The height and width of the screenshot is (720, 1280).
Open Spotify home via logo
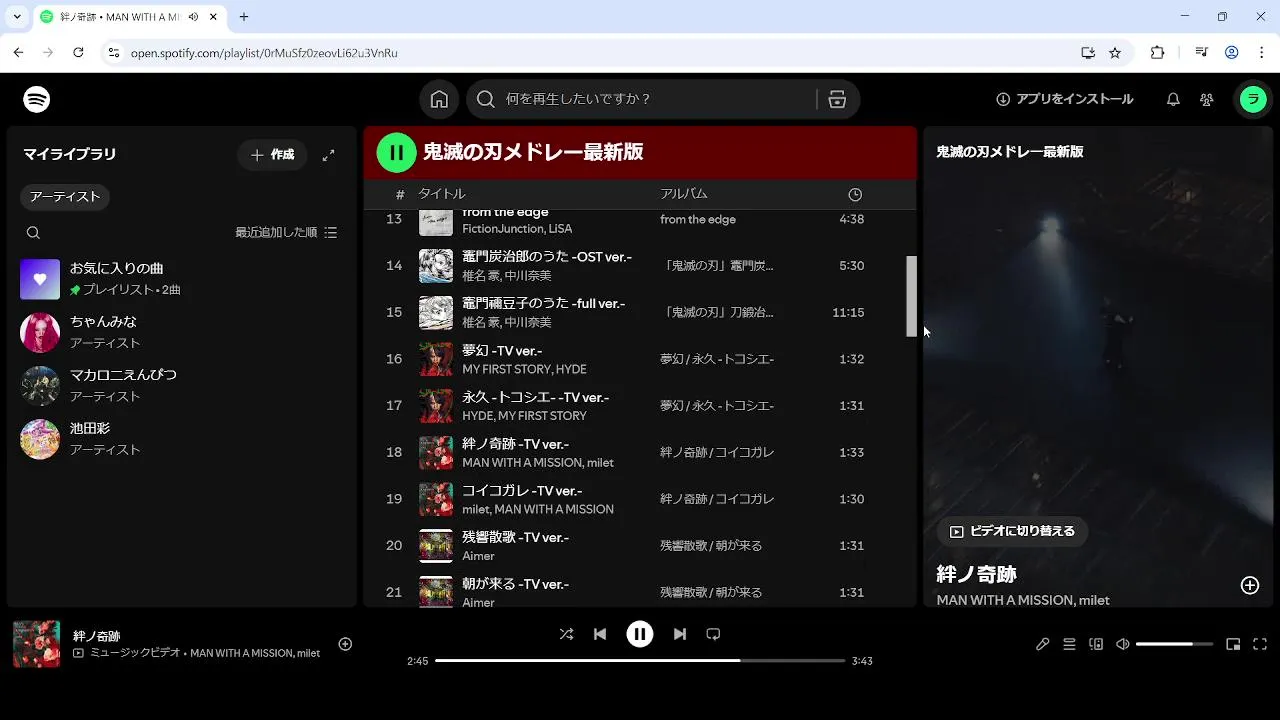[x=37, y=99]
